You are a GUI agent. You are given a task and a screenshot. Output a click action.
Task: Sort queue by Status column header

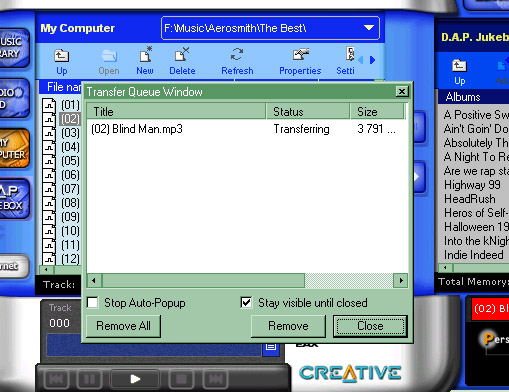[x=308, y=111]
